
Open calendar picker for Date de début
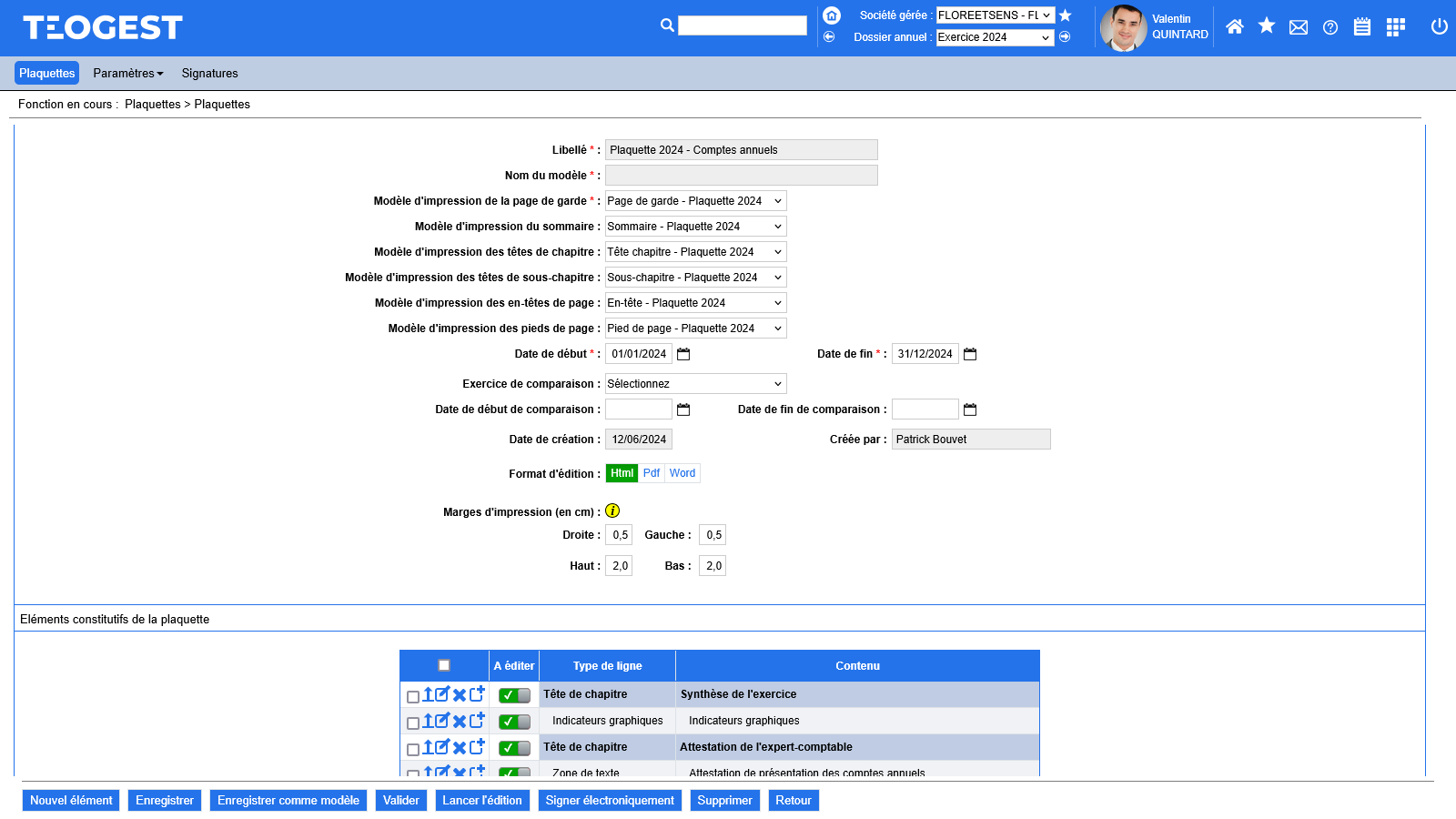pos(683,354)
